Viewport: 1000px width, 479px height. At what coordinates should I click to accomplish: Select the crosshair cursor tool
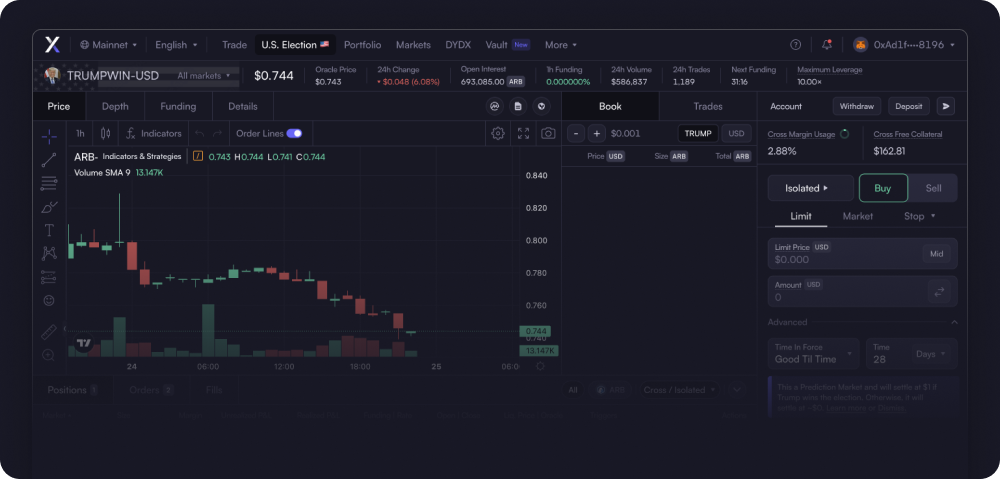coord(49,136)
